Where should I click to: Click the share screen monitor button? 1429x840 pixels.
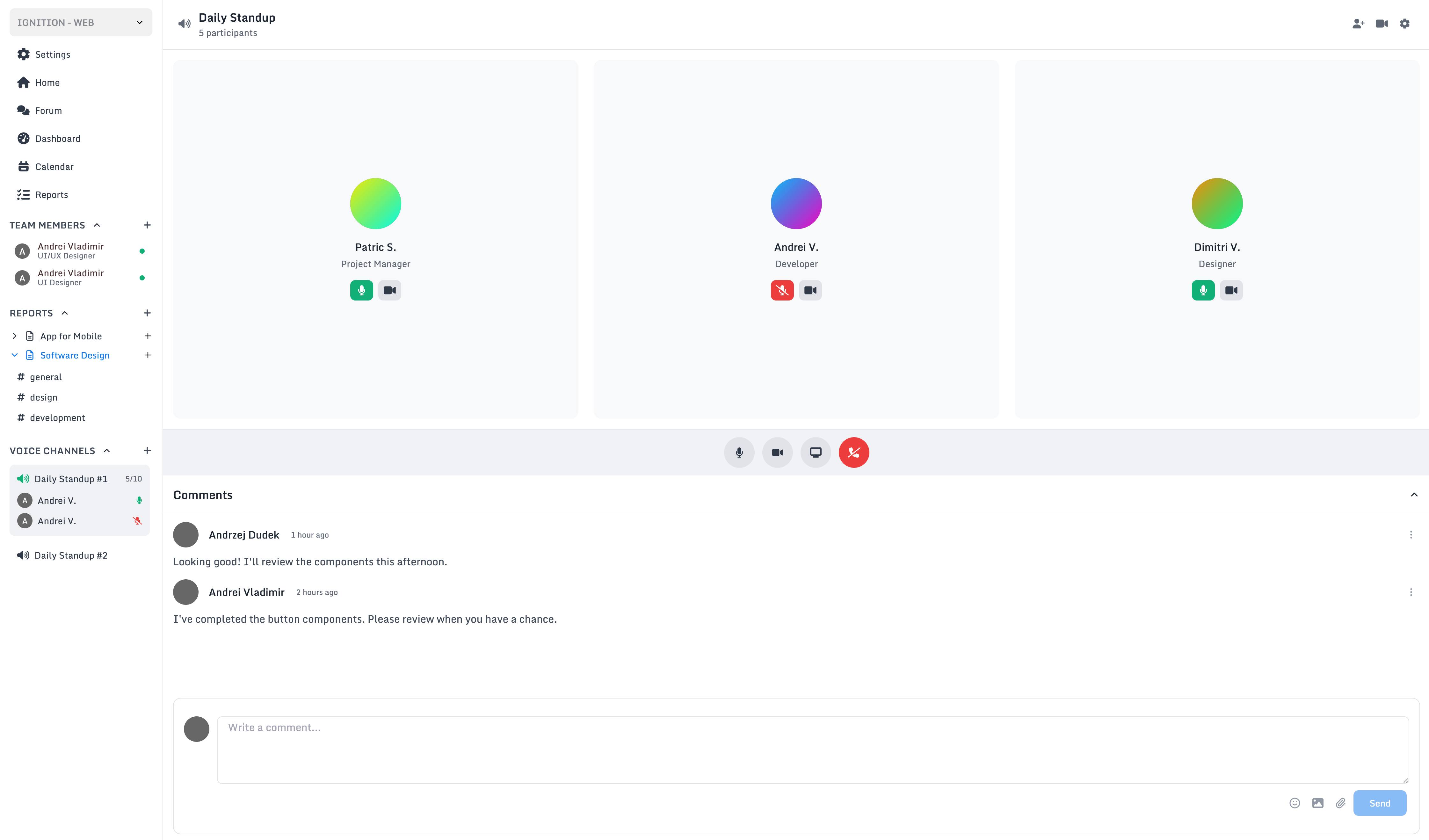tap(816, 453)
